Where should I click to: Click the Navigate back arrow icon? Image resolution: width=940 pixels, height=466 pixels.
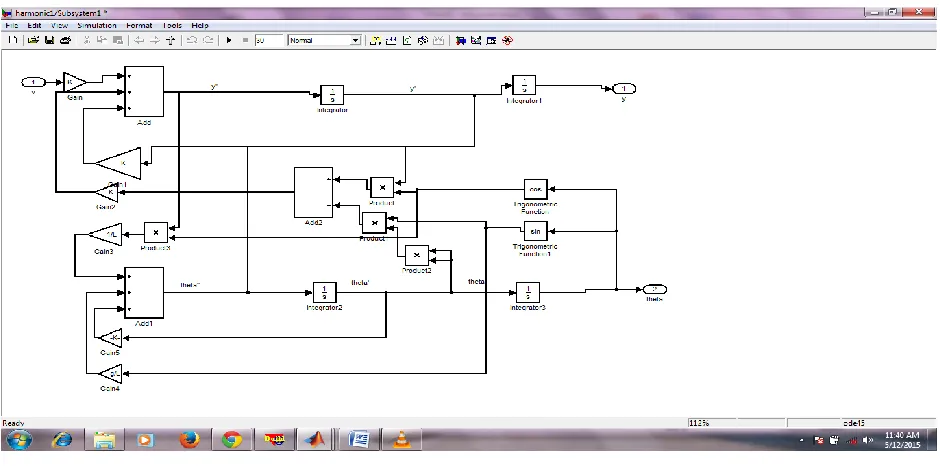click(x=139, y=40)
